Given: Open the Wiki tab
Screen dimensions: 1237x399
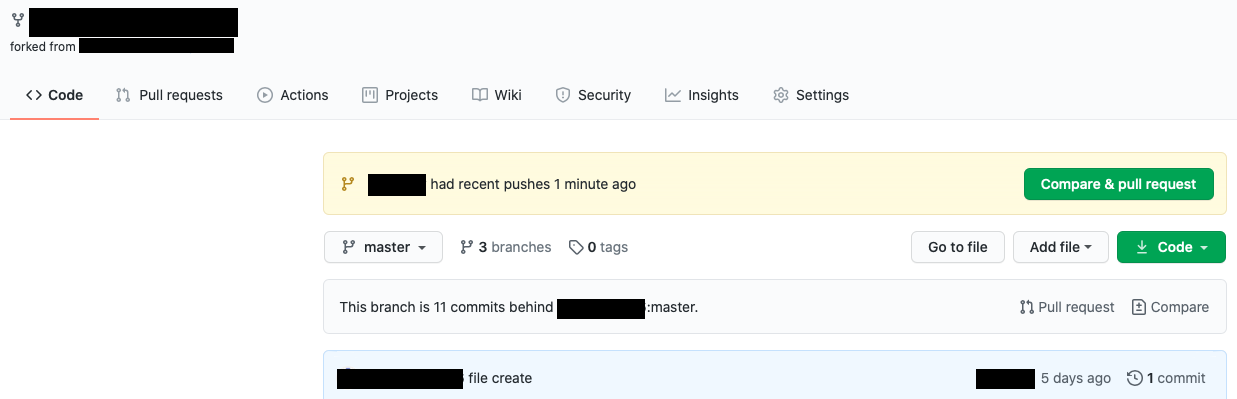Looking at the screenshot, I should [x=497, y=95].
